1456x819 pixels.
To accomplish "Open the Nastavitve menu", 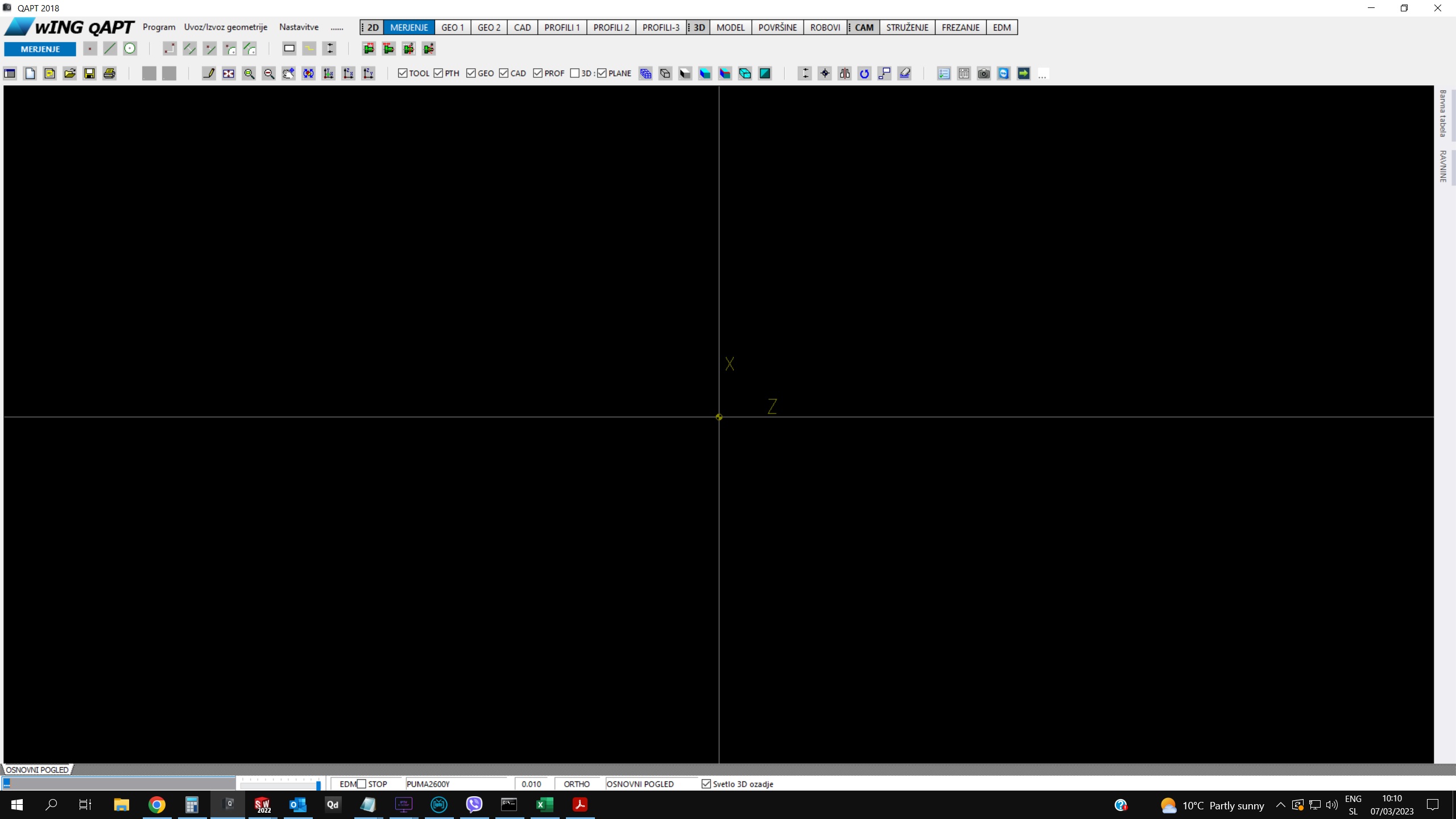I will (299, 27).
